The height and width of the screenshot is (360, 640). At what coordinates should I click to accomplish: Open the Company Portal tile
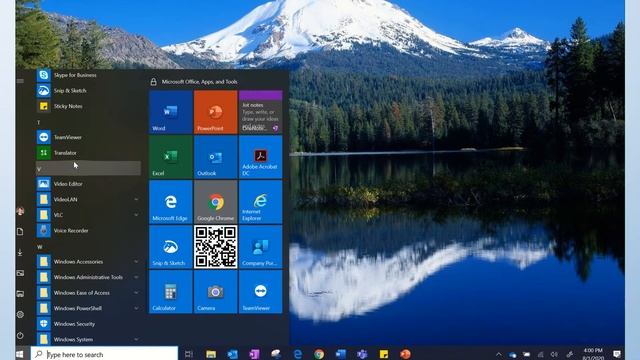pos(260,247)
